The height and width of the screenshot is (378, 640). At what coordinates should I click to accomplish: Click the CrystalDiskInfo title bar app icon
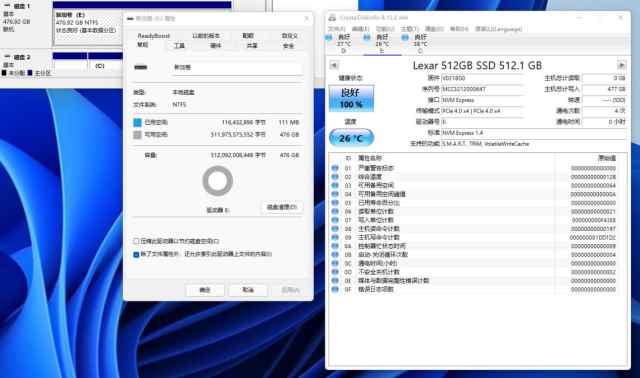[x=332, y=18]
